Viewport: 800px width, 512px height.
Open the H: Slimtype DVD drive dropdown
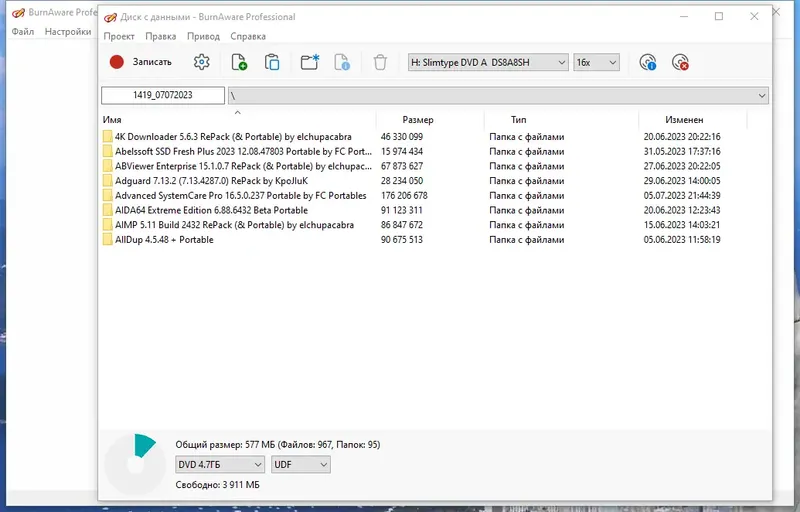tap(488, 62)
